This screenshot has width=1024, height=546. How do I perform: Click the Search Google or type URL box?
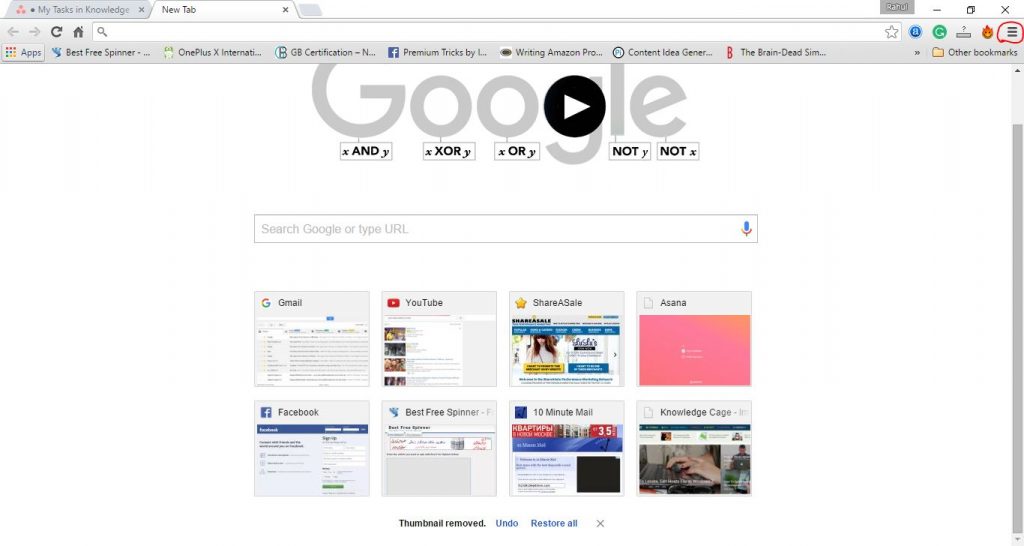505,229
